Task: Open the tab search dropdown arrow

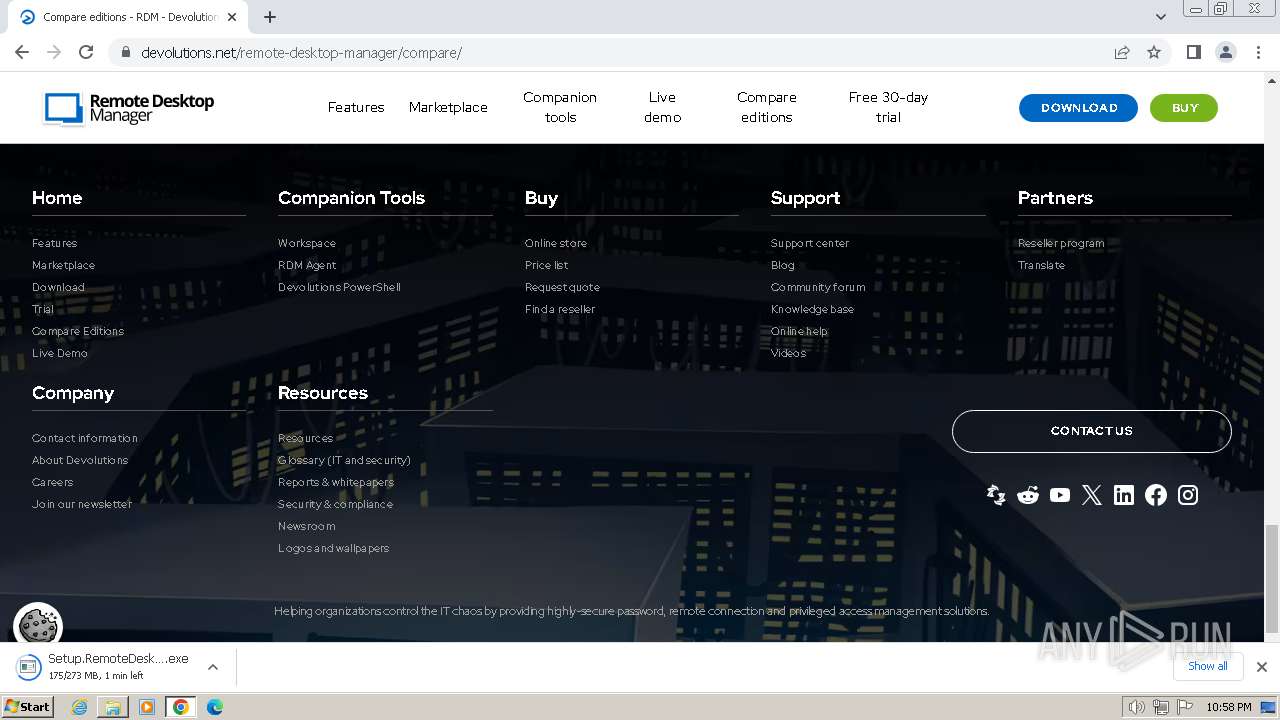Action: pyautogui.click(x=1161, y=17)
